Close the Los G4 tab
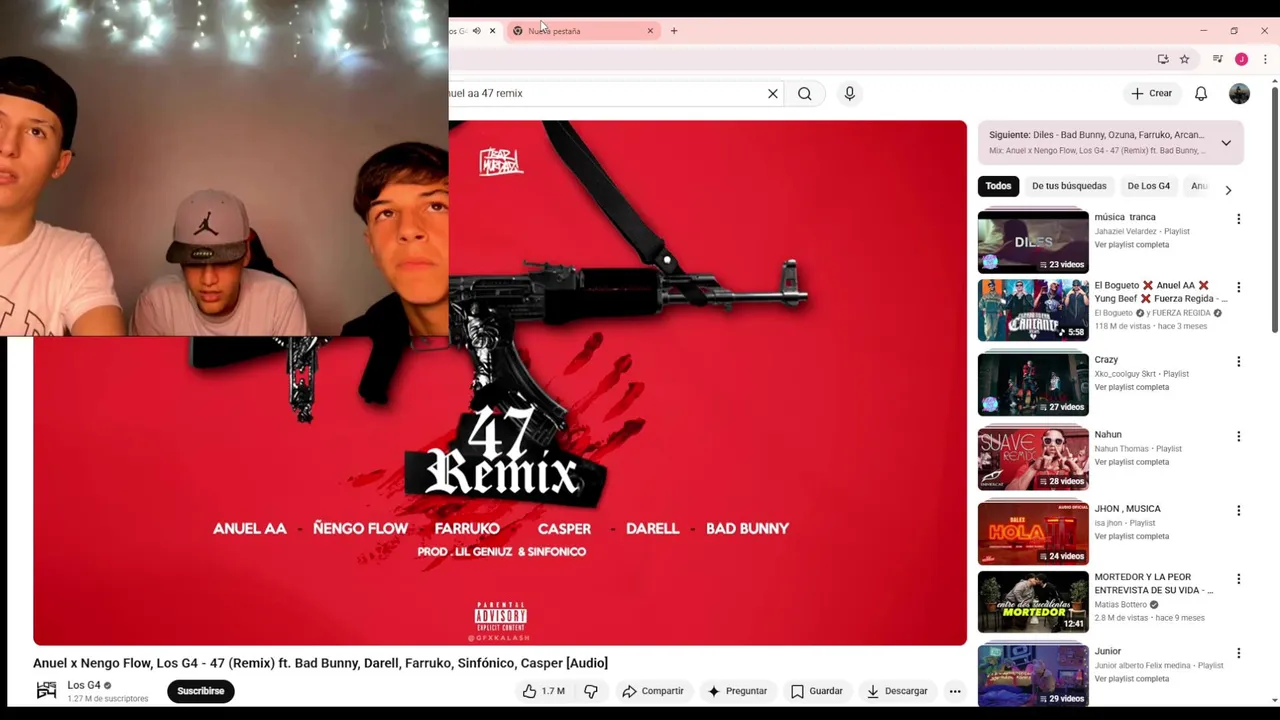The height and width of the screenshot is (720, 1280). click(x=492, y=31)
